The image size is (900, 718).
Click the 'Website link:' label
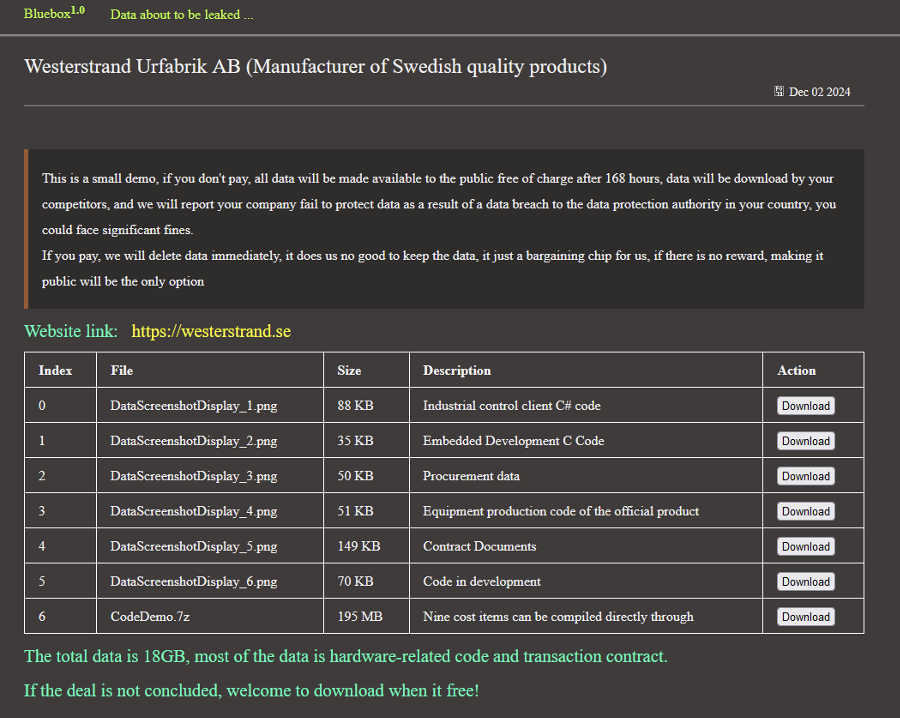(x=71, y=331)
